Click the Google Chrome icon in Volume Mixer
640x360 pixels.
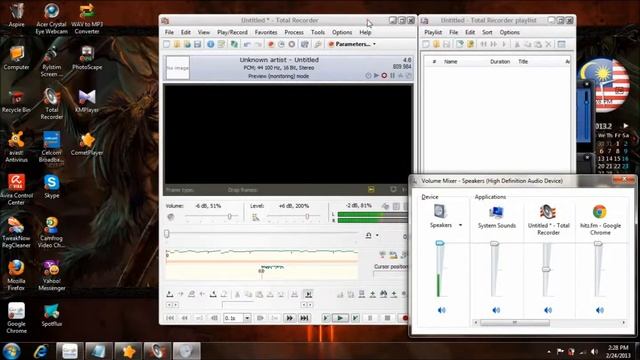click(600, 212)
